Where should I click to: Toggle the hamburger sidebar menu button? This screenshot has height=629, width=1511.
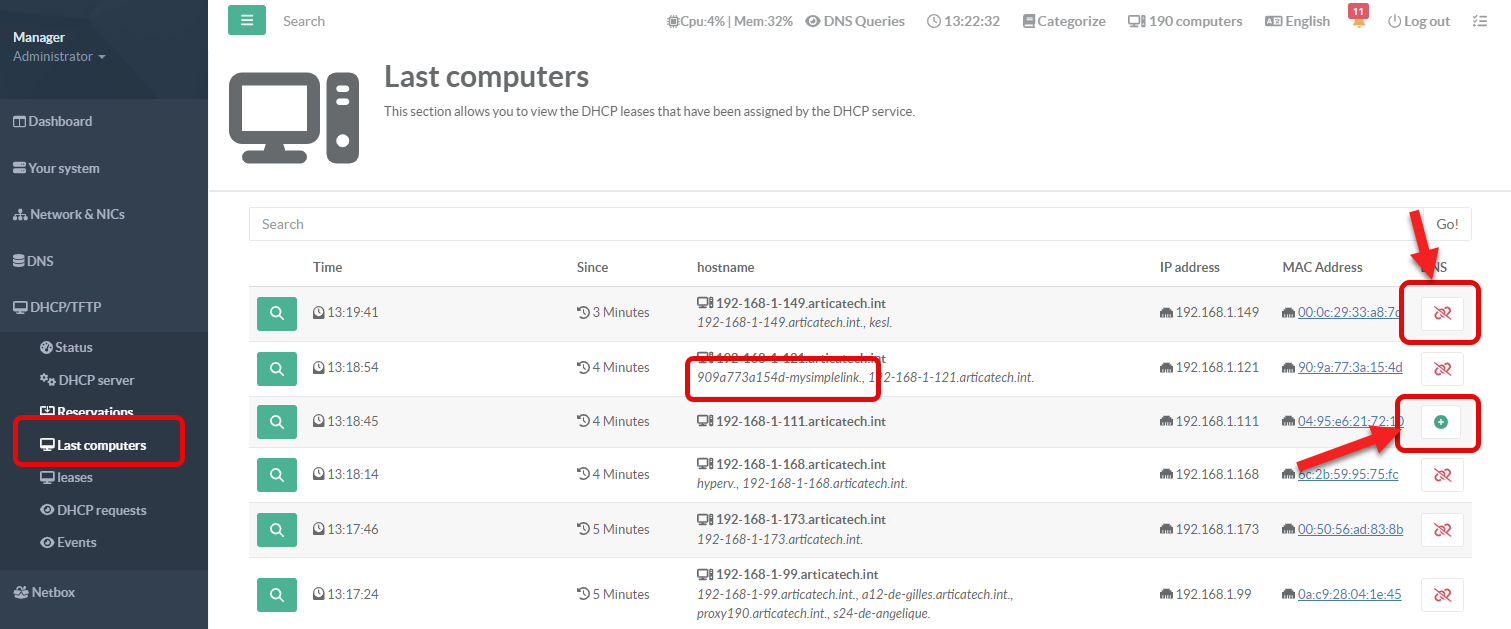point(247,20)
